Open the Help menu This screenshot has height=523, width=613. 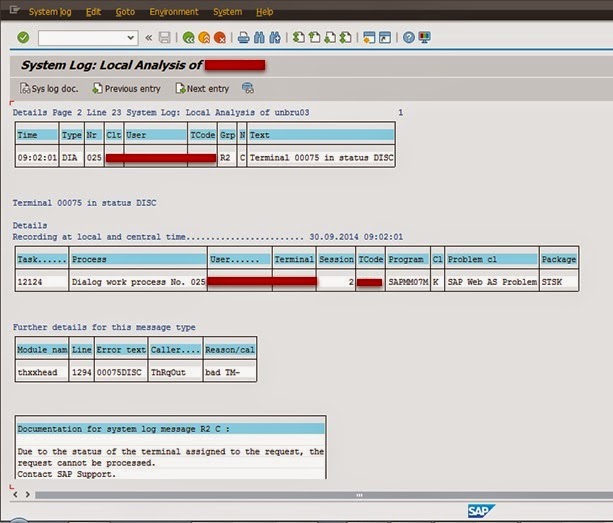265,12
